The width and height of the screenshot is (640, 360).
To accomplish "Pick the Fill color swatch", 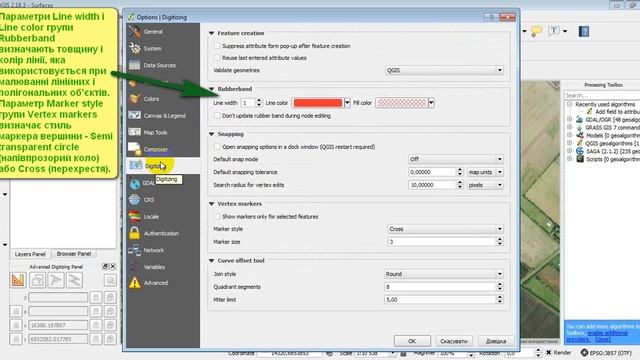I will [x=402, y=103].
